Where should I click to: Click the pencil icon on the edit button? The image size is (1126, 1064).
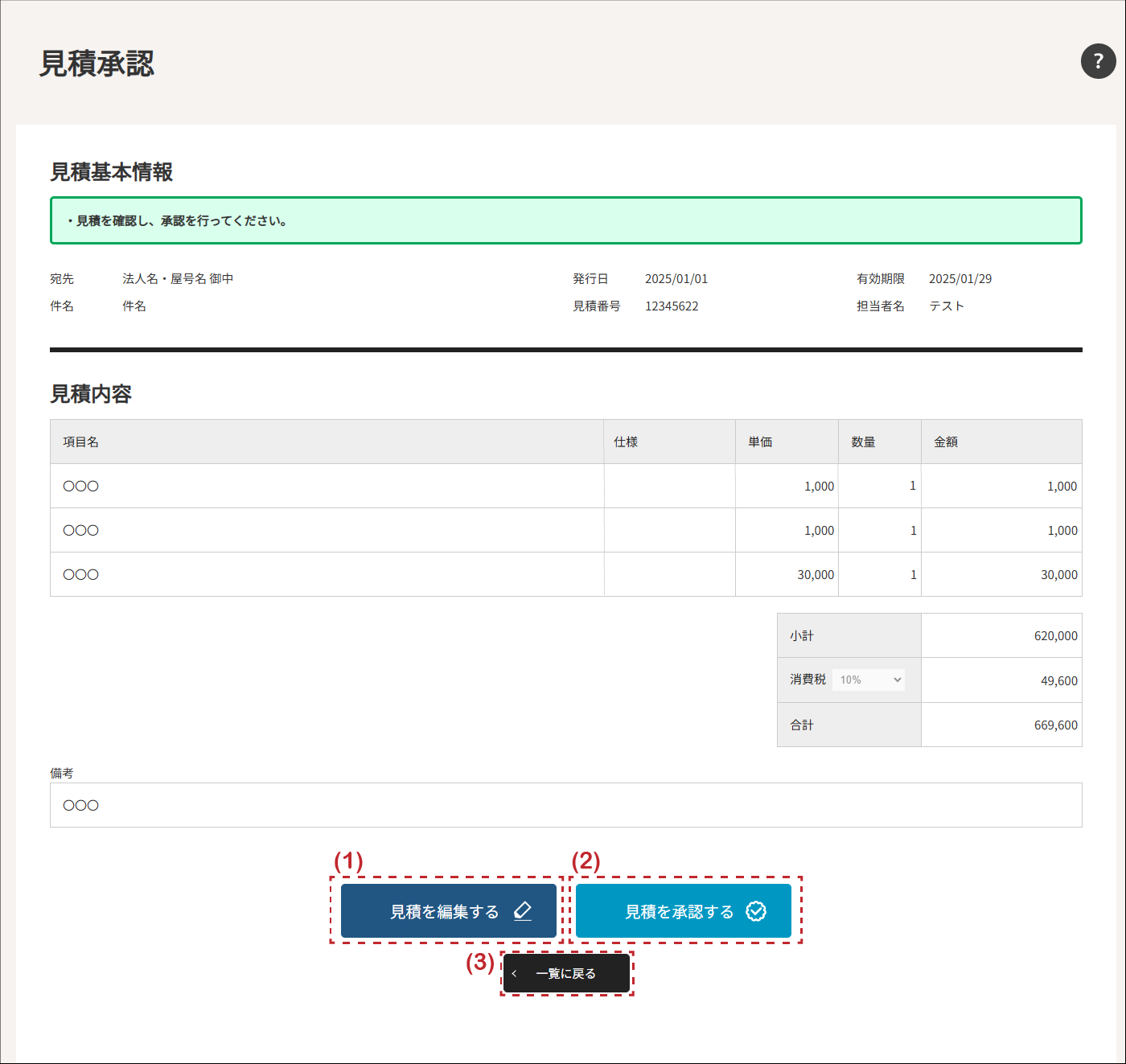coord(523,911)
